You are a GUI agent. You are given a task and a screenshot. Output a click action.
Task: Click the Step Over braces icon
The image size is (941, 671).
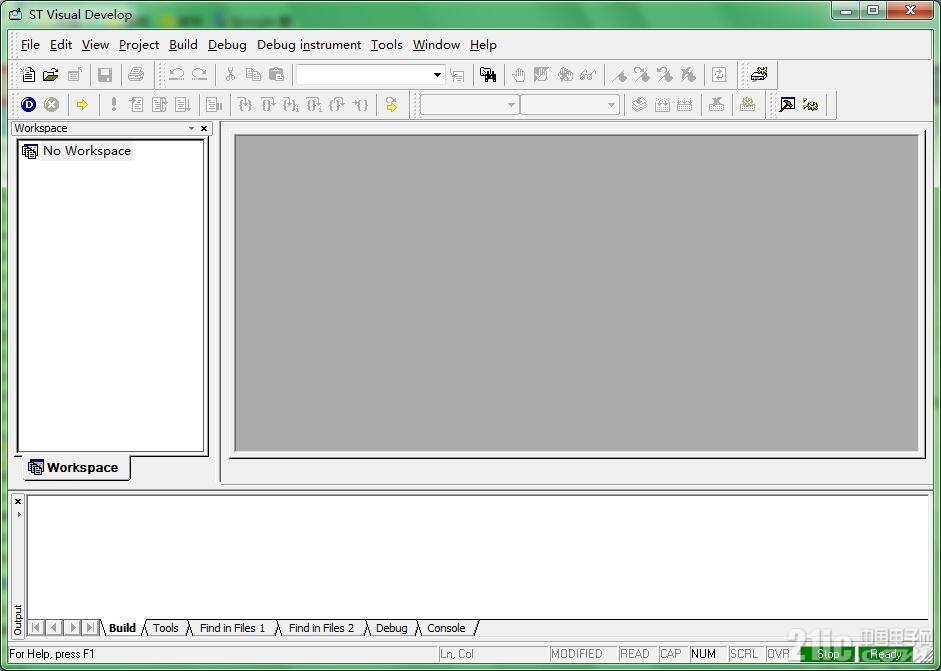[x=268, y=104]
